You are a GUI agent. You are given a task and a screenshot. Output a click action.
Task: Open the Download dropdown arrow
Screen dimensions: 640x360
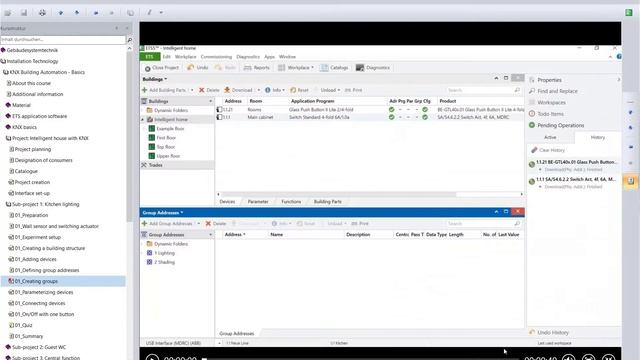click(259, 90)
